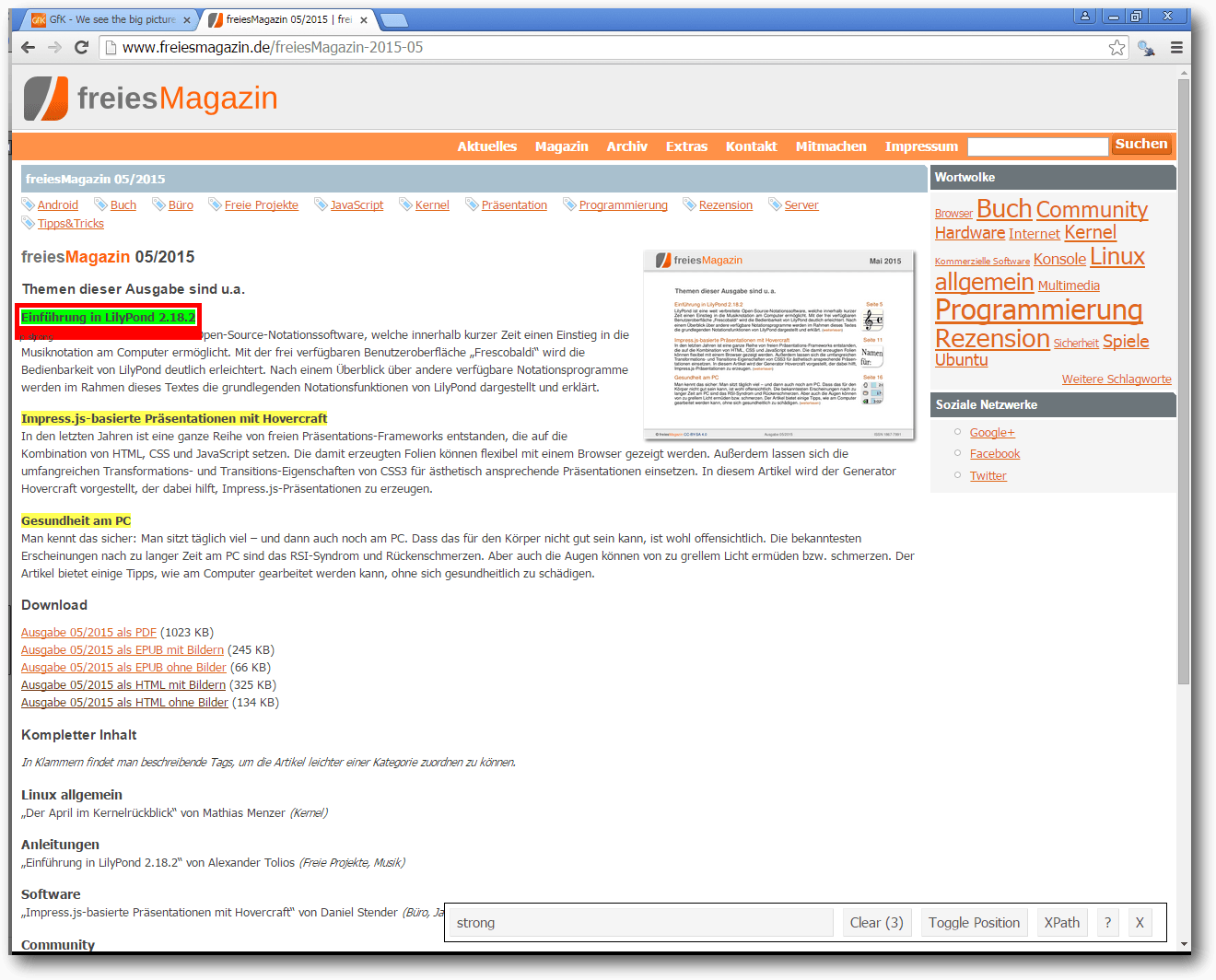The width and height of the screenshot is (1216, 980).
Task: Close the GfK browser tab
Action: [x=187, y=19]
